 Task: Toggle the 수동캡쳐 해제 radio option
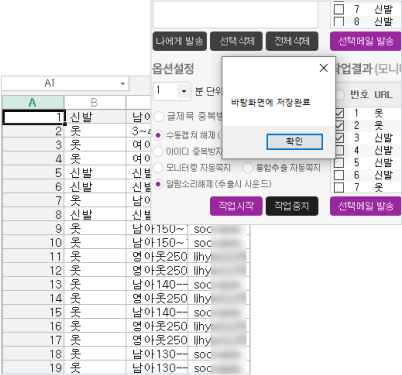158,135
